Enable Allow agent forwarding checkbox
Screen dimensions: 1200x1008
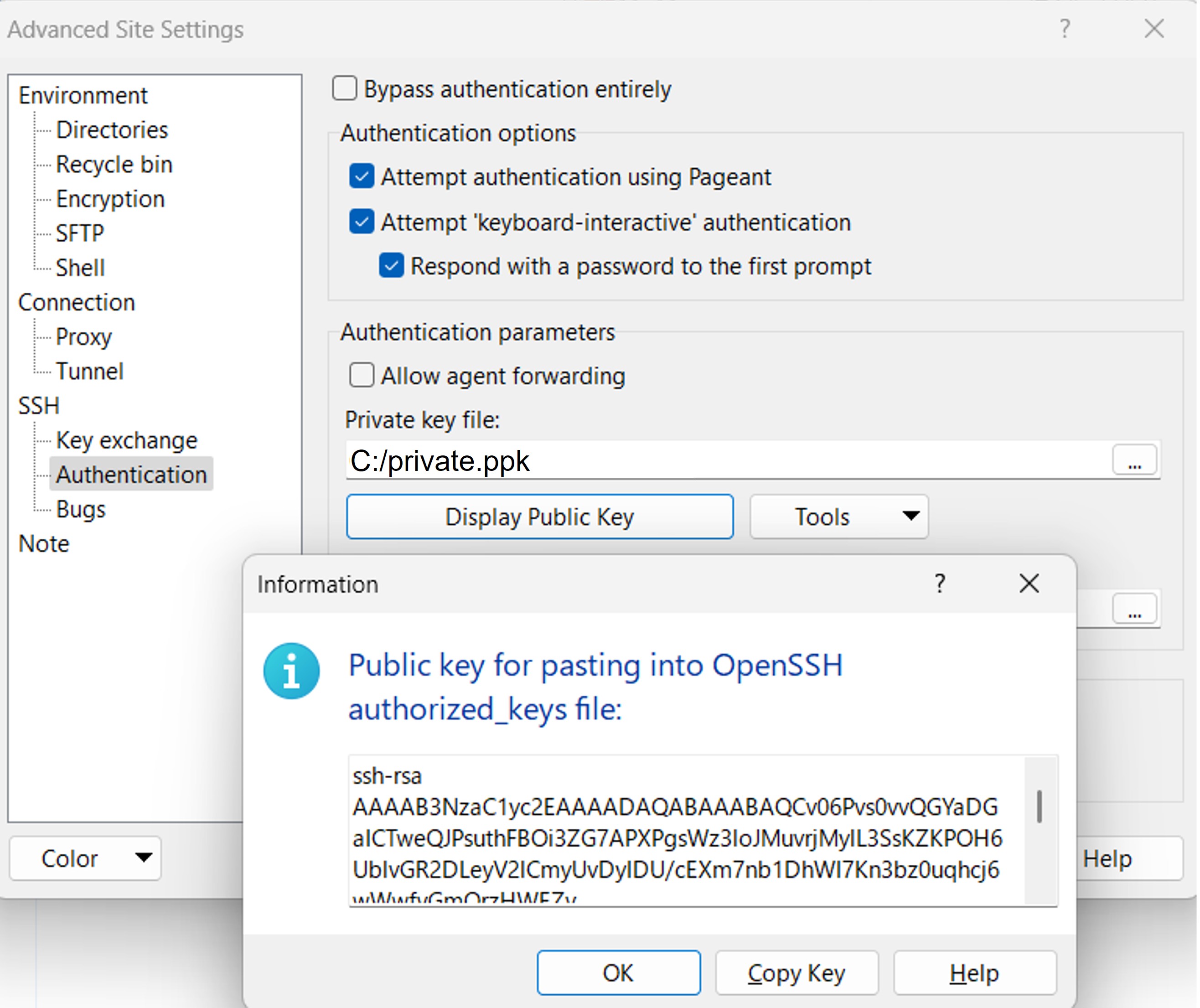[362, 376]
